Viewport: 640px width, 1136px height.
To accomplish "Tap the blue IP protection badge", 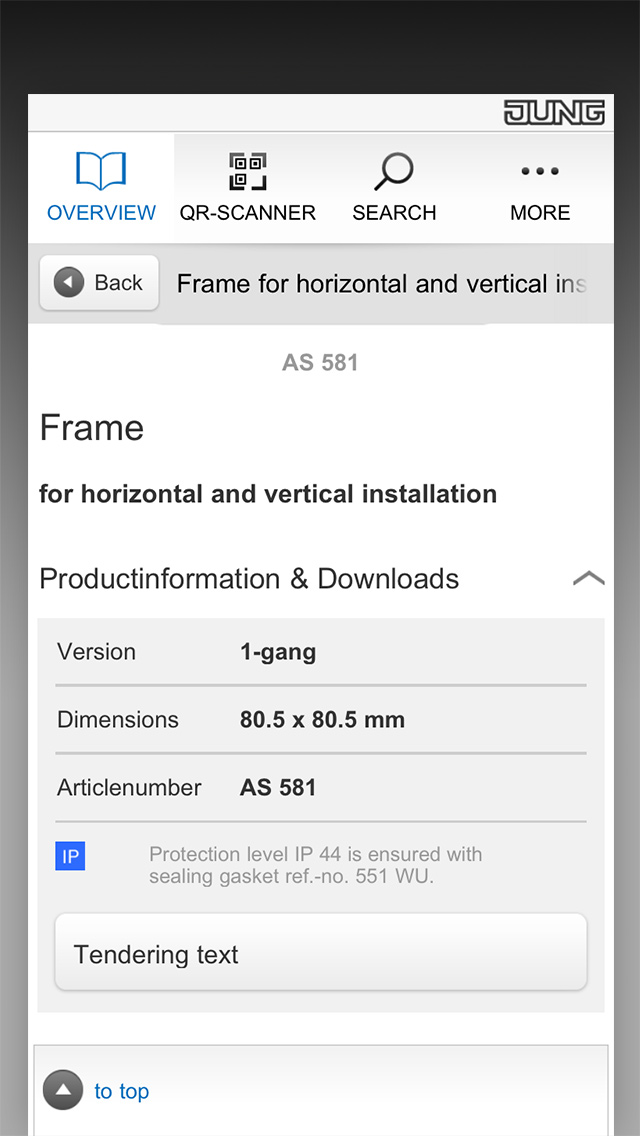I will (70, 856).
